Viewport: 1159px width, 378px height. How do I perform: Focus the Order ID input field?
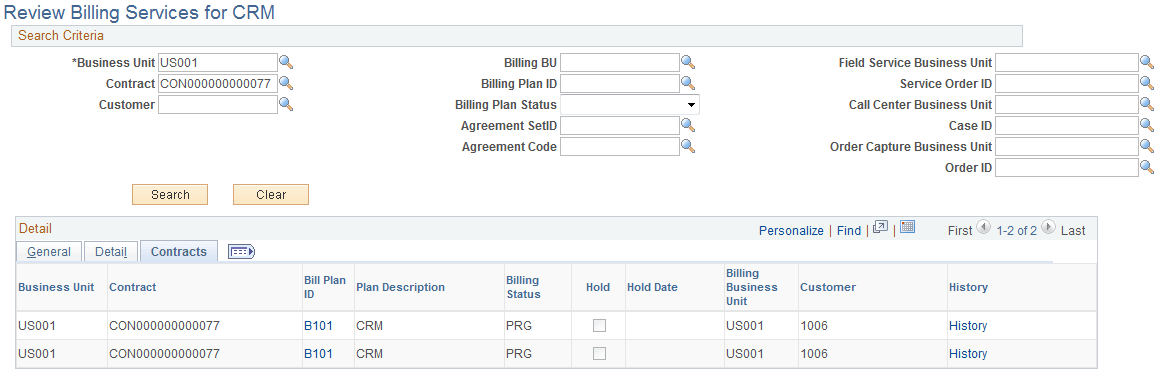[1067, 168]
